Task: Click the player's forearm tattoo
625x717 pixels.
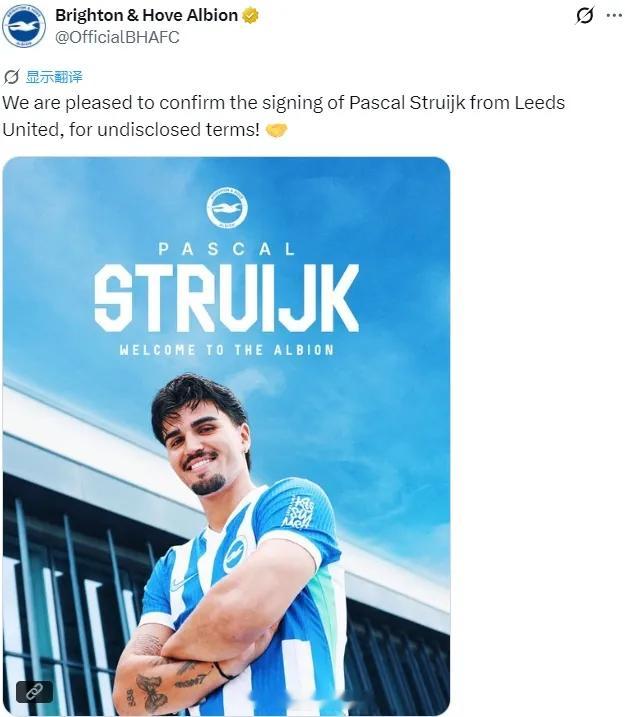Action: [151, 691]
